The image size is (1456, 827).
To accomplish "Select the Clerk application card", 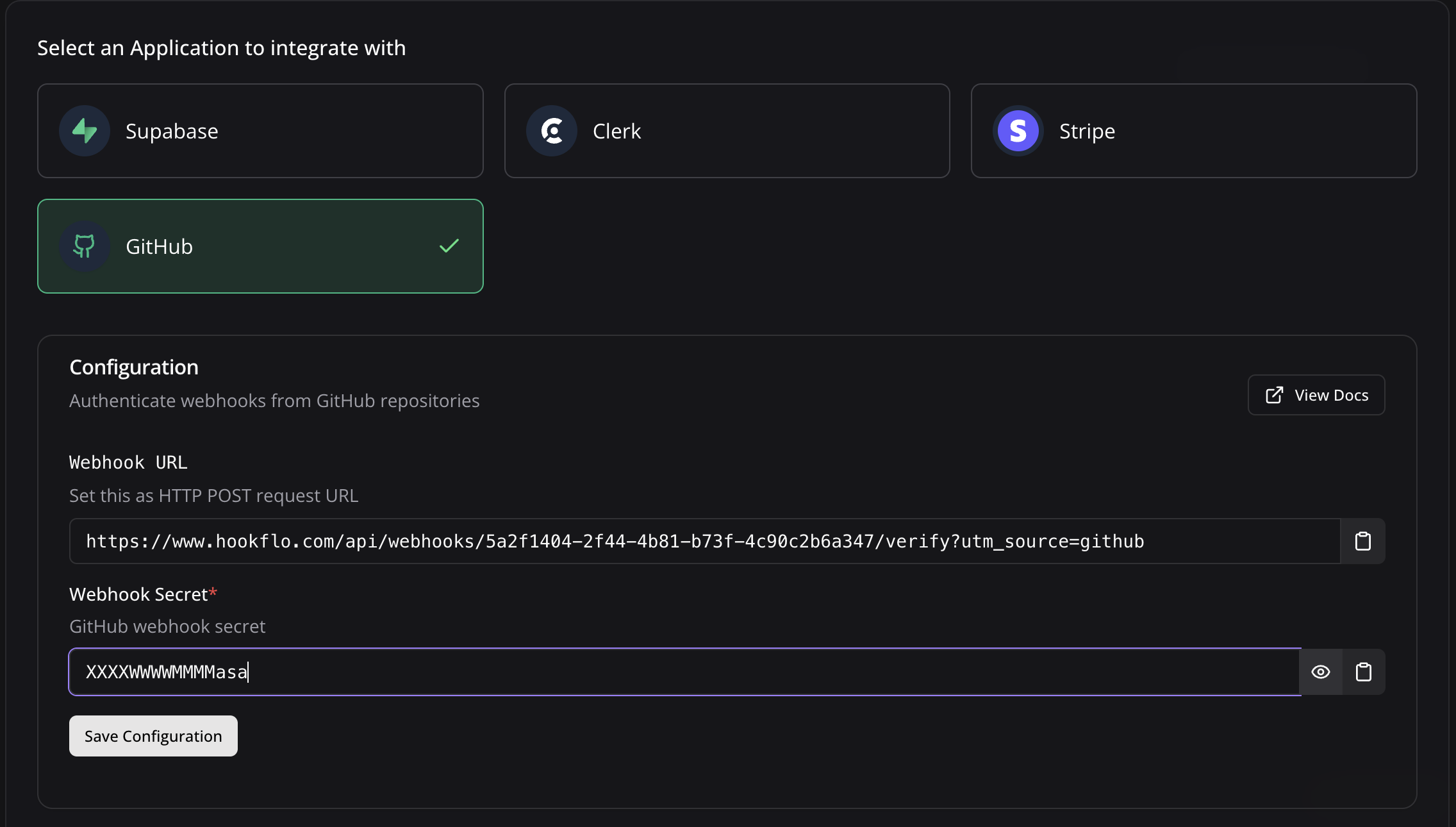I will click(727, 131).
